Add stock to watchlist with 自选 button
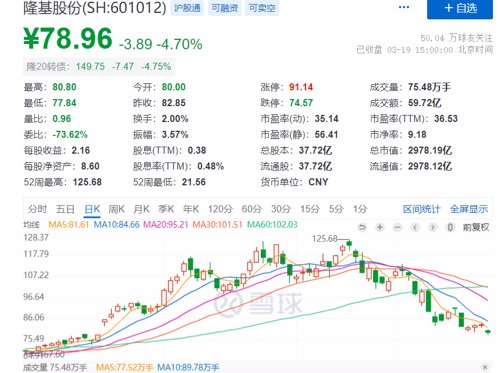The height and width of the screenshot is (373, 500). click(460, 8)
